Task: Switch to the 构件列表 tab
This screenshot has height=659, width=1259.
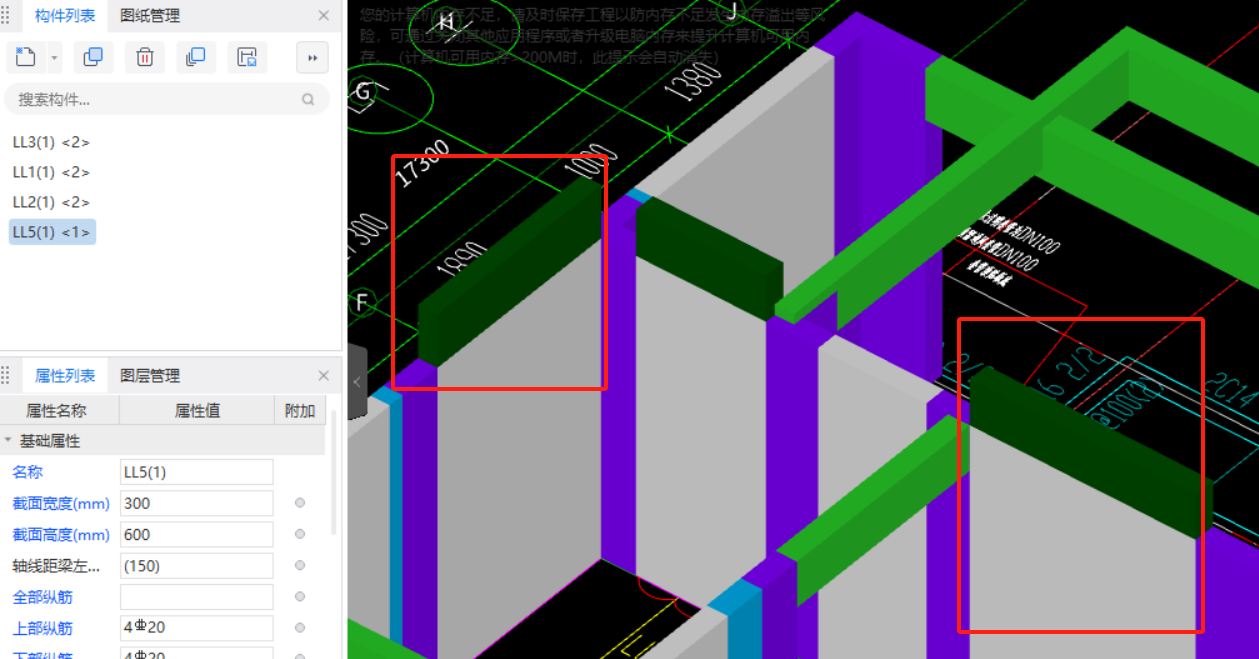Action: 66,16
